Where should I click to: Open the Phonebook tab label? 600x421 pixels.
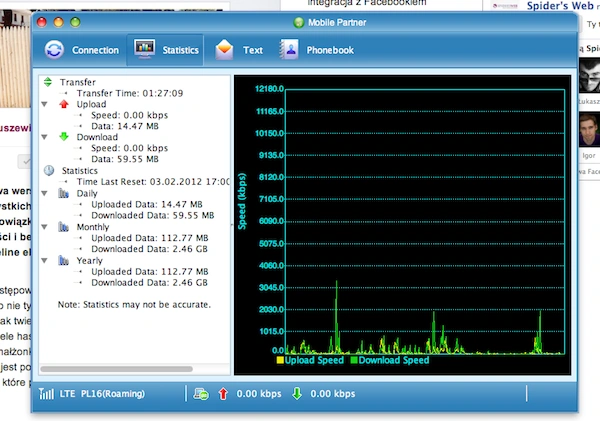click(330, 50)
